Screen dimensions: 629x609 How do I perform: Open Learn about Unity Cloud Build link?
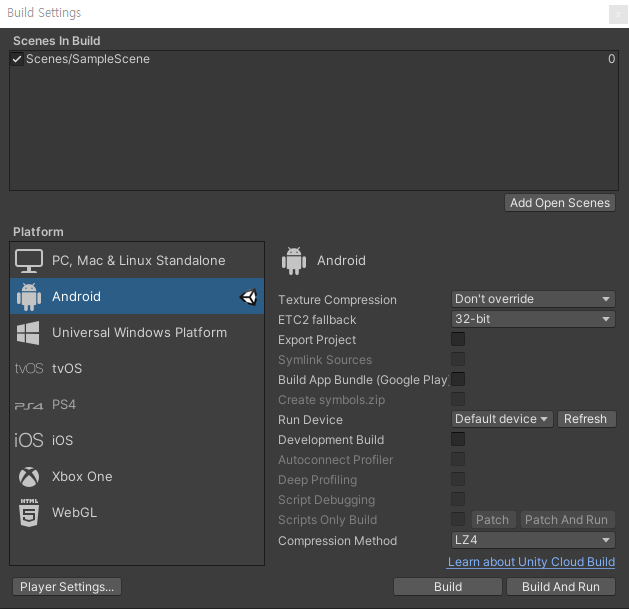531,562
